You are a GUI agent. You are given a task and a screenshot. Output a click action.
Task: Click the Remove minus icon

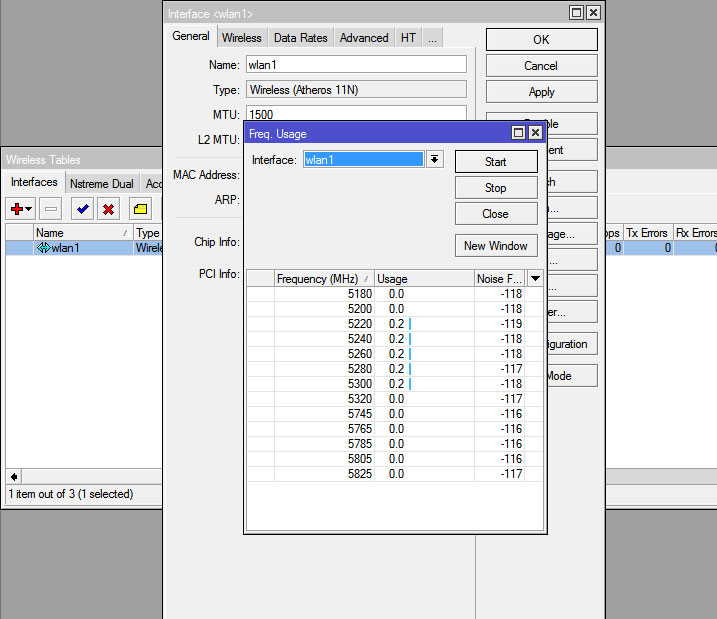51,209
